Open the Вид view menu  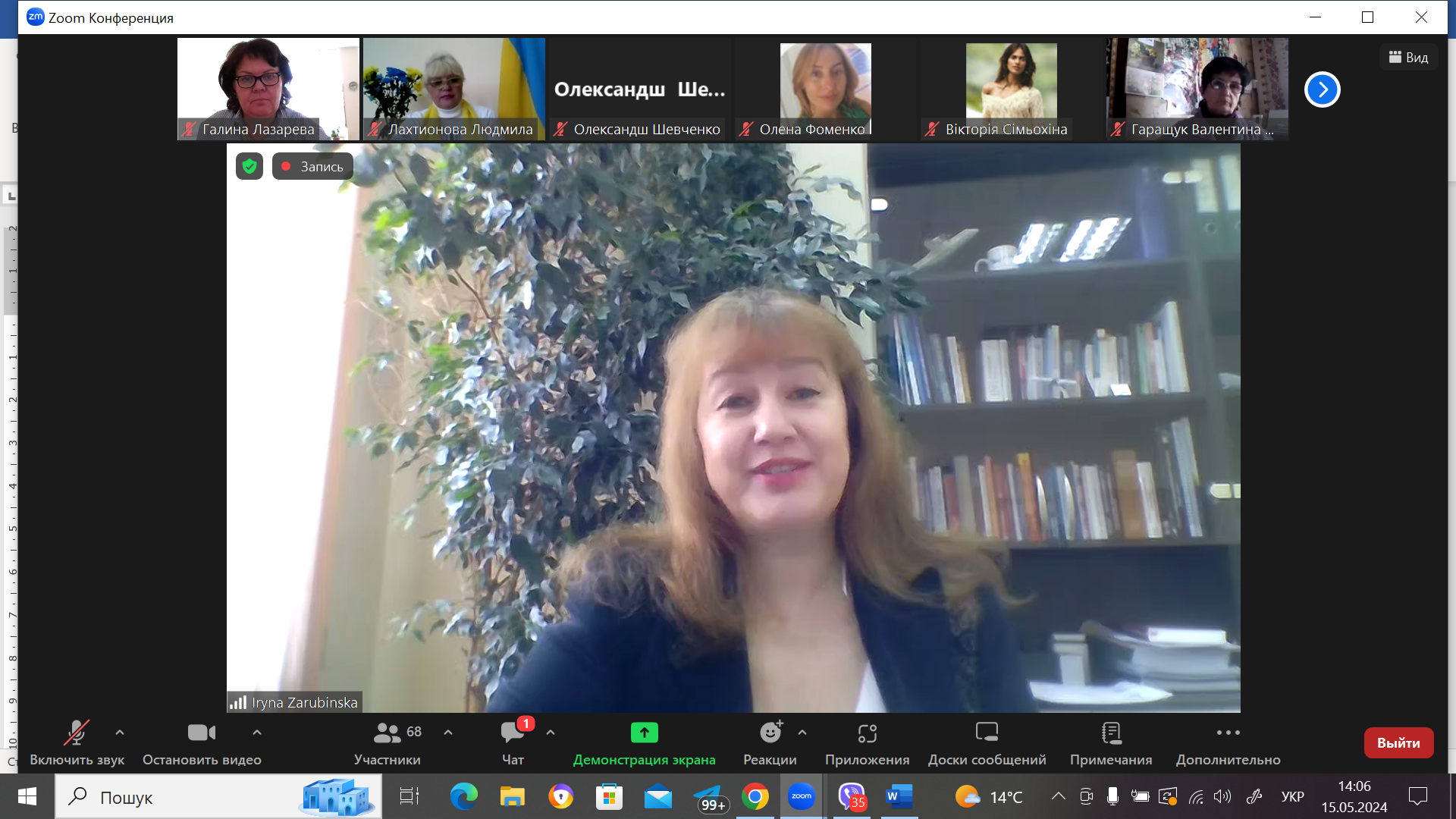[x=1408, y=57]
